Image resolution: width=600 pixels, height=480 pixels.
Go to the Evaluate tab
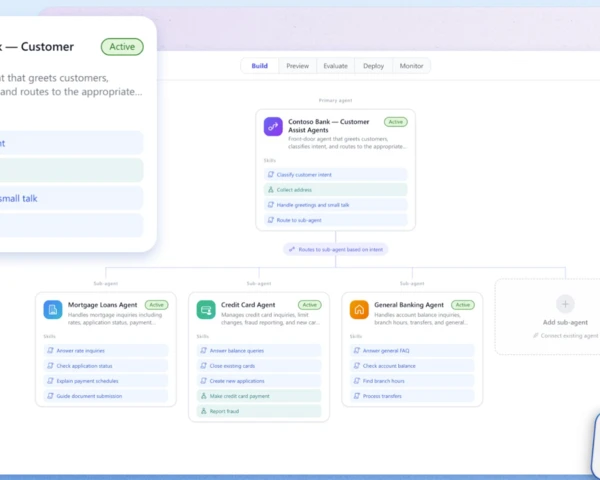pos(335,66)
